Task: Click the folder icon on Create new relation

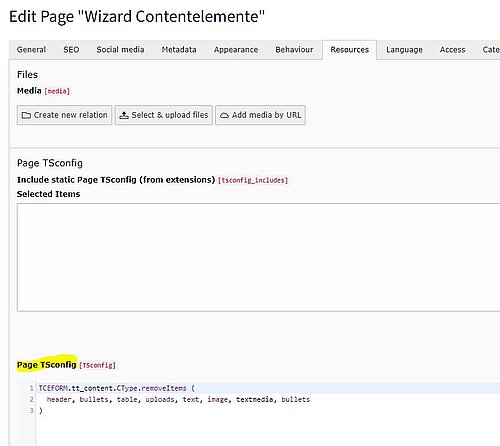Action: (x=26, y=115)
